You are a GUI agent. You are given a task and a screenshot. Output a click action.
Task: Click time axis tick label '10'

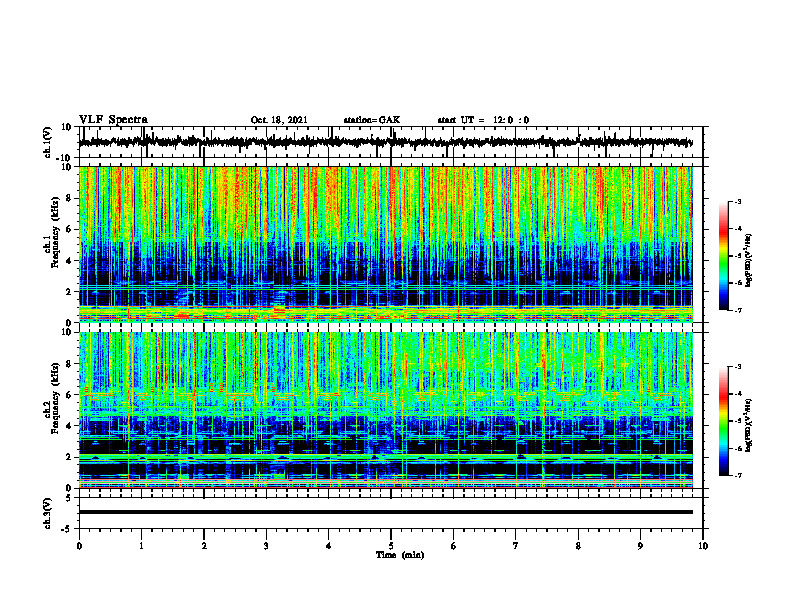click(703, 546)
